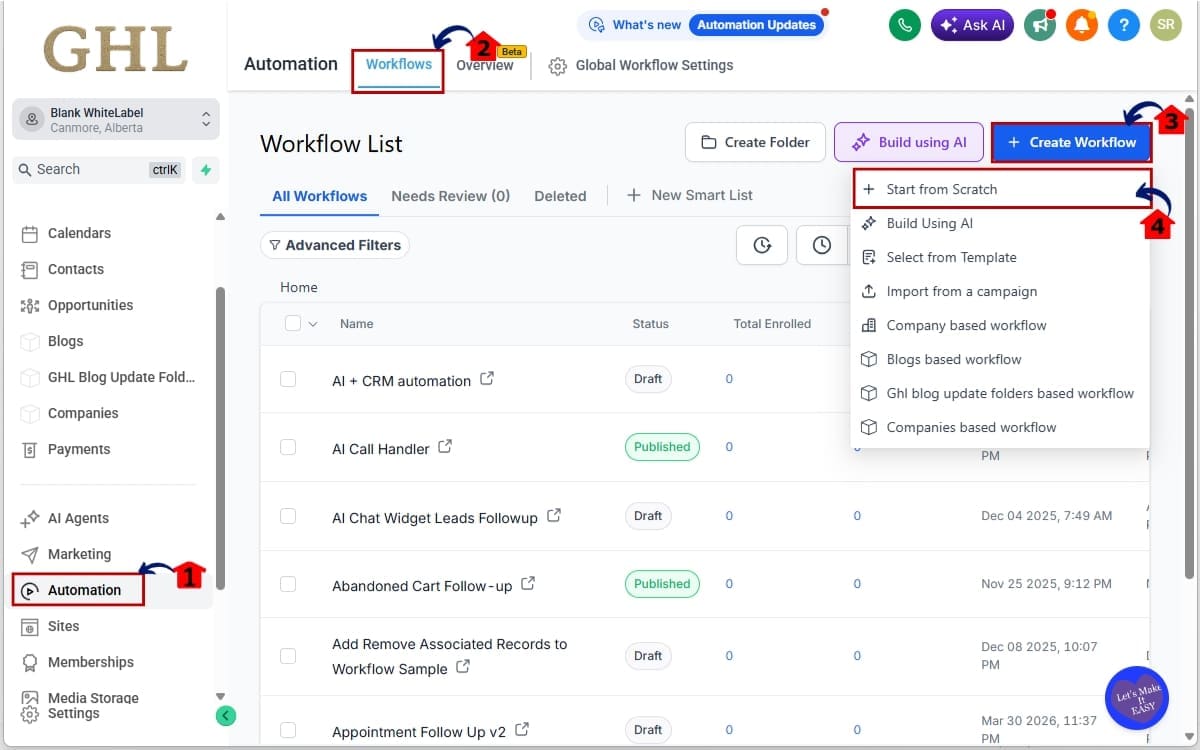Click the megaphone announcements icon
Viewport: 1200px width, 750px height.
(1040, 25)
